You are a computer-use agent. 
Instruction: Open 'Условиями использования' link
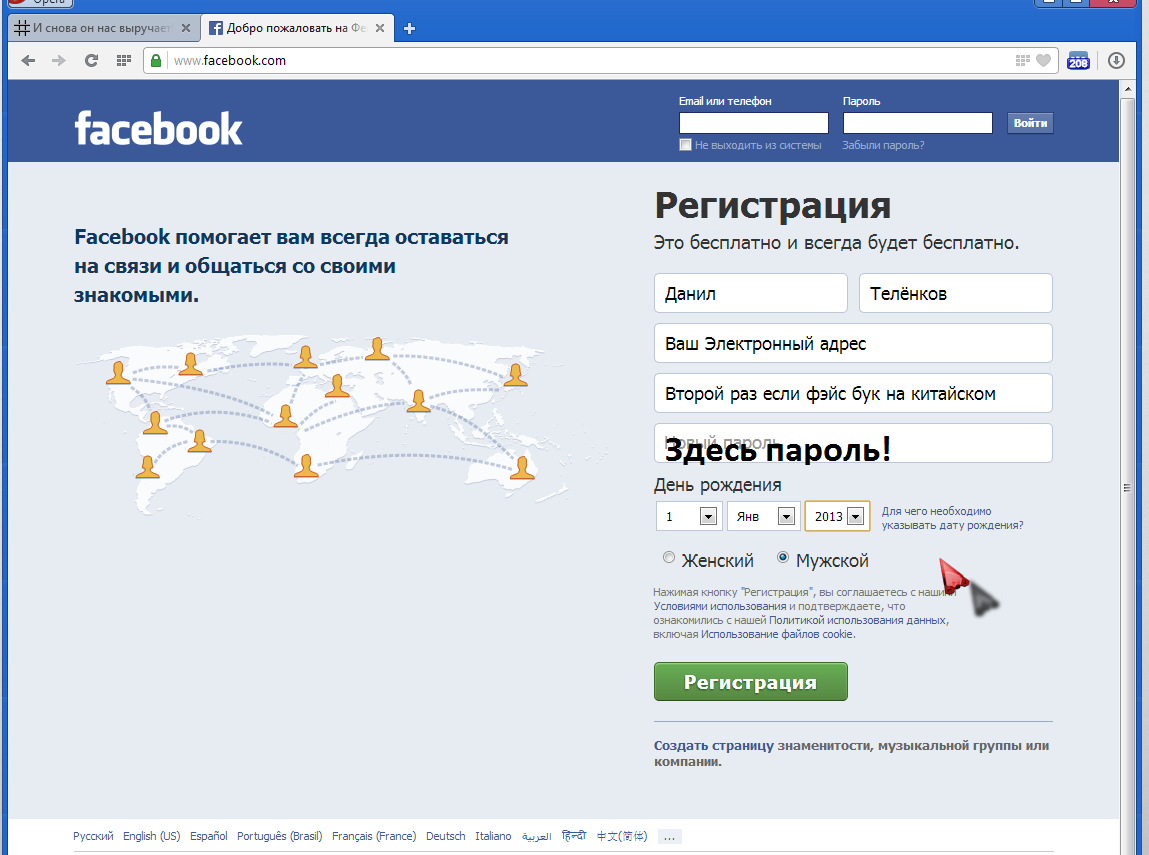720,606
